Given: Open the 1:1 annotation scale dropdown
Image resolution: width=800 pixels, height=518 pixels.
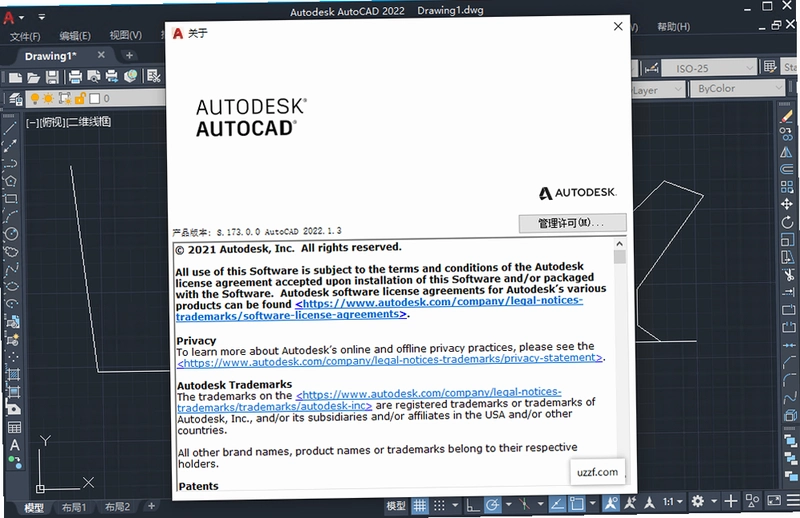Looking at the screenshot, I should tap(673, 502).
